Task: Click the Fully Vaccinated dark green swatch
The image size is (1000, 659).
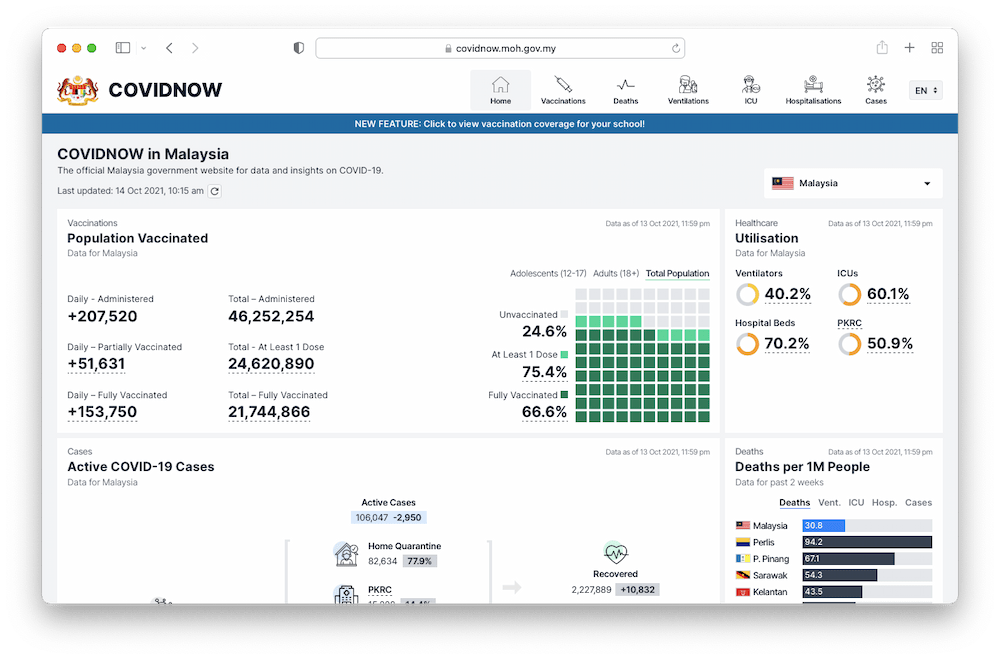Action: 564,395
